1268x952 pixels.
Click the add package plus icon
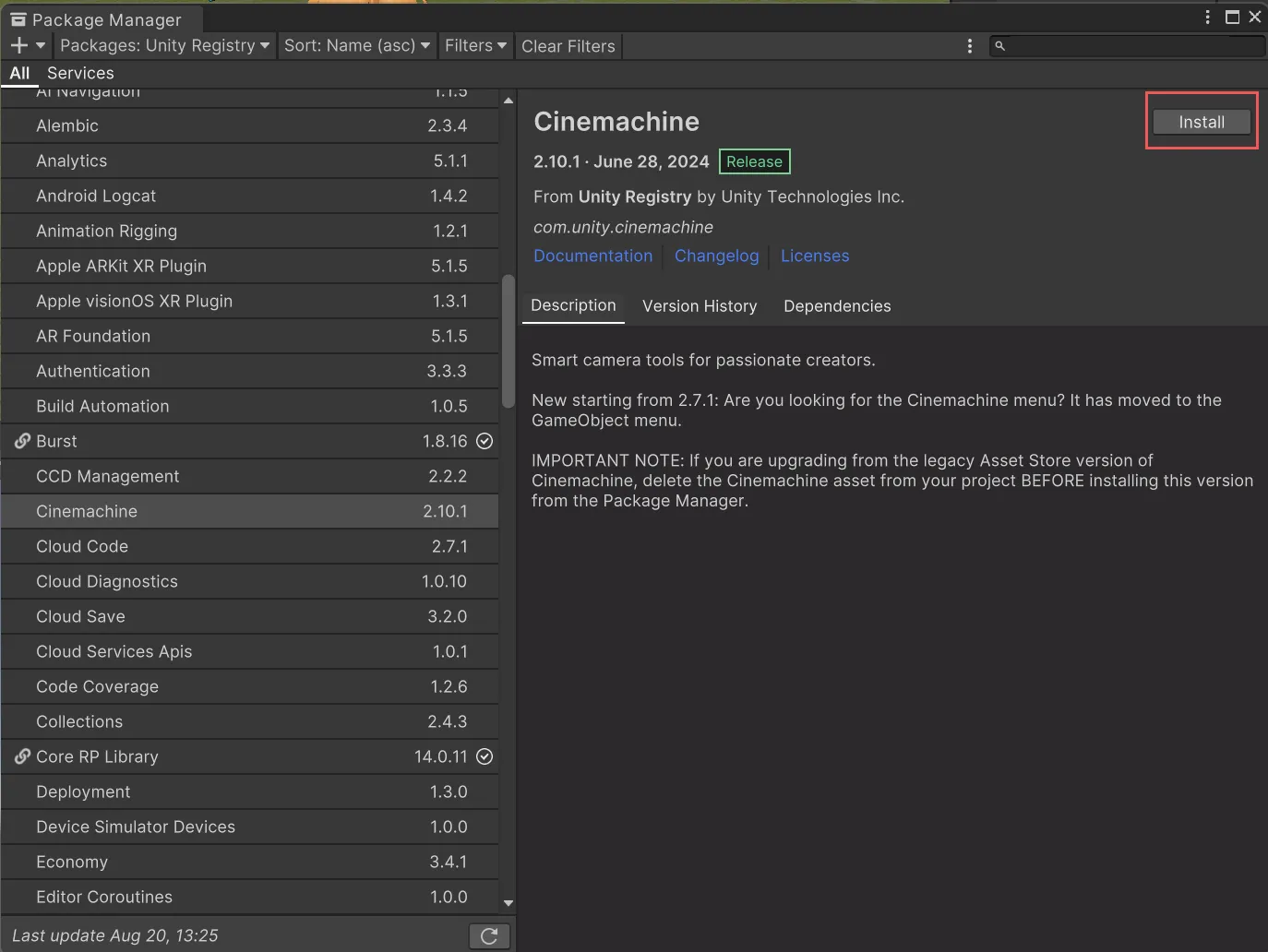coord(19,45)
